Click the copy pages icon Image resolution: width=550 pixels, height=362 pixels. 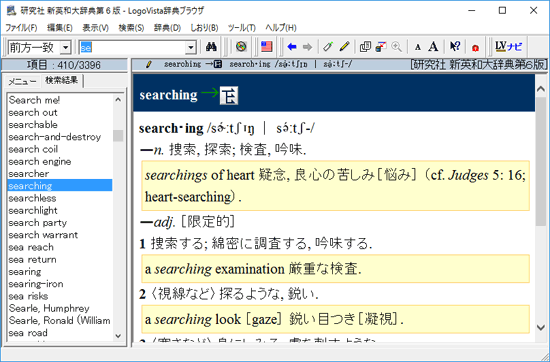pos(365,47)
